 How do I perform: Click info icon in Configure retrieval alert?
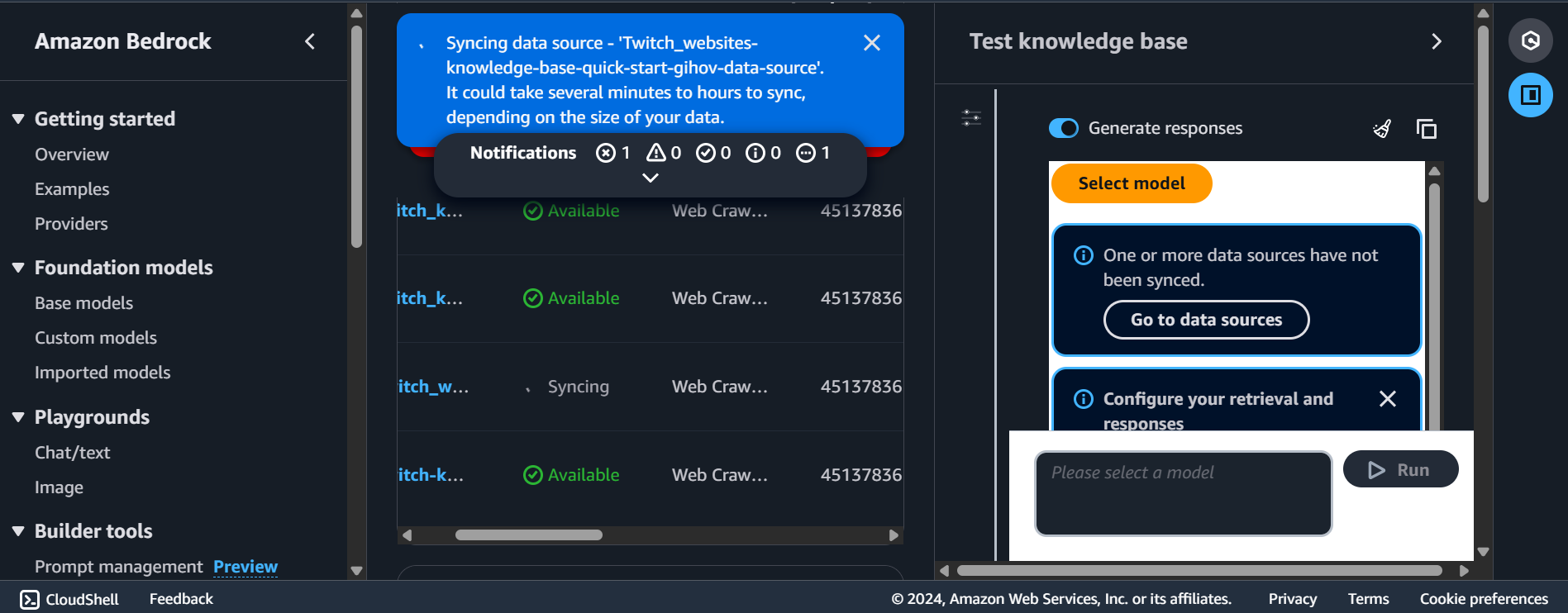(1083, 399)
